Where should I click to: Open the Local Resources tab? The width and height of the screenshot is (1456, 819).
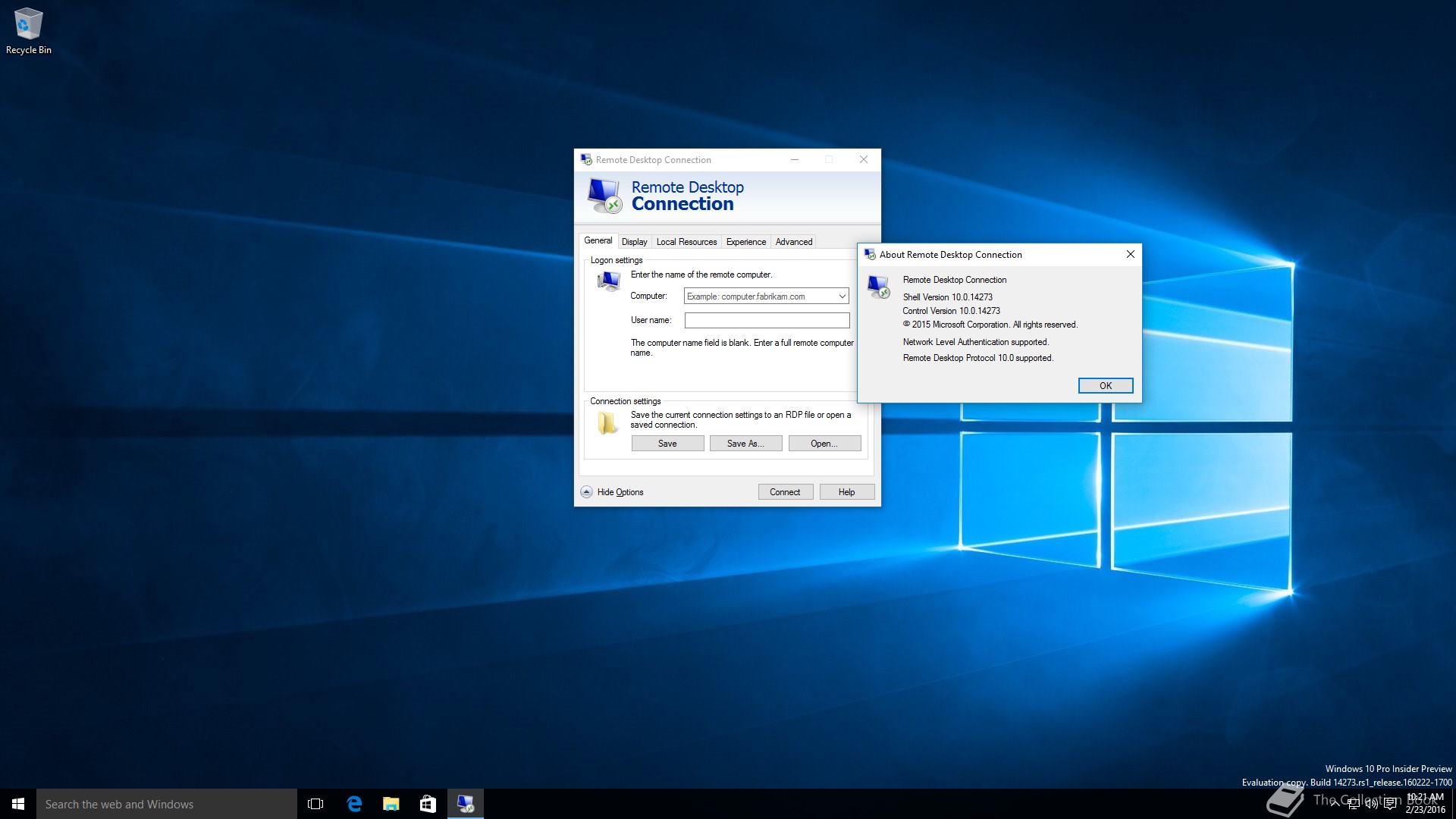click(686, 242)
